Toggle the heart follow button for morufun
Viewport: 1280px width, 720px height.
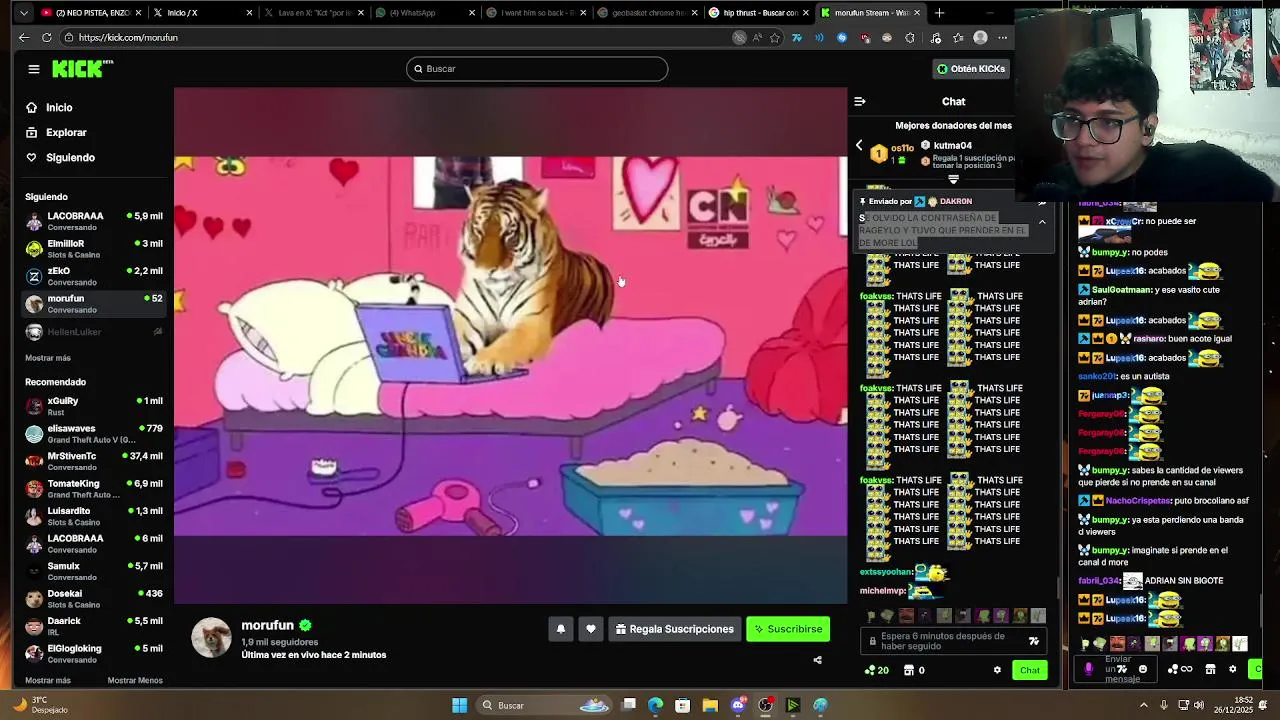[x=591, y=629]
